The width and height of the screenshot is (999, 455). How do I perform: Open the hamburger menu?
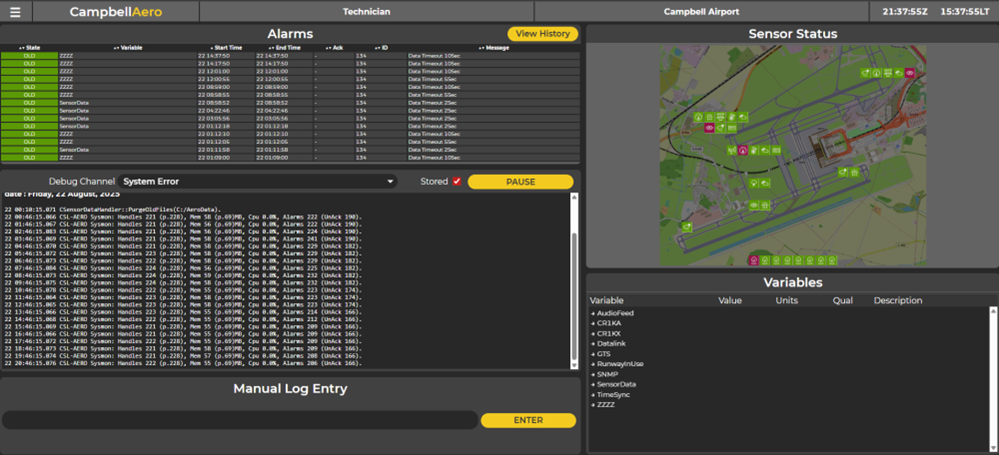(x=15, y=12)
